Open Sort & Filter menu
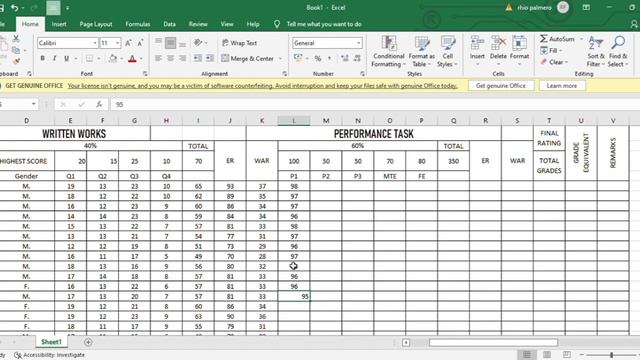Image resolution: width=640 pixels, height=360 pixels. pyautogui.click(x=596, y=52)
